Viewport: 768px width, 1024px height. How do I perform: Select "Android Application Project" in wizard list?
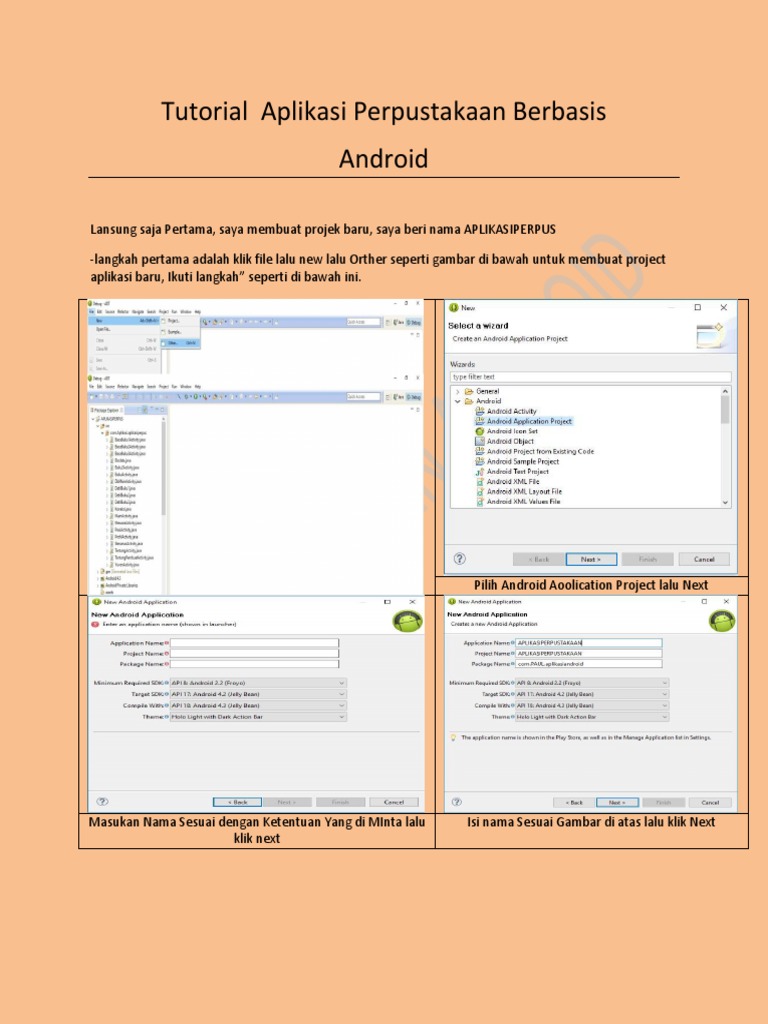pyautogui.click(x=529, y=421)
